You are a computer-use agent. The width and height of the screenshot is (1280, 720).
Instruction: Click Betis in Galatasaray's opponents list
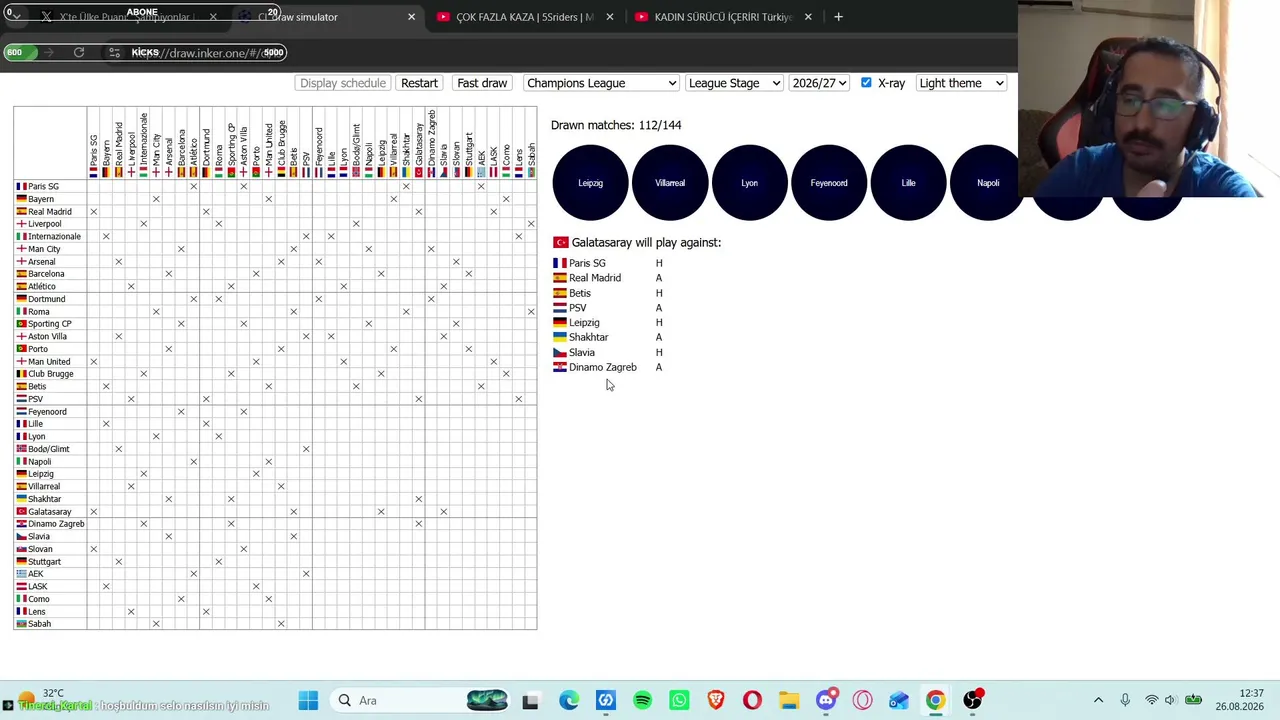(580, 293)
